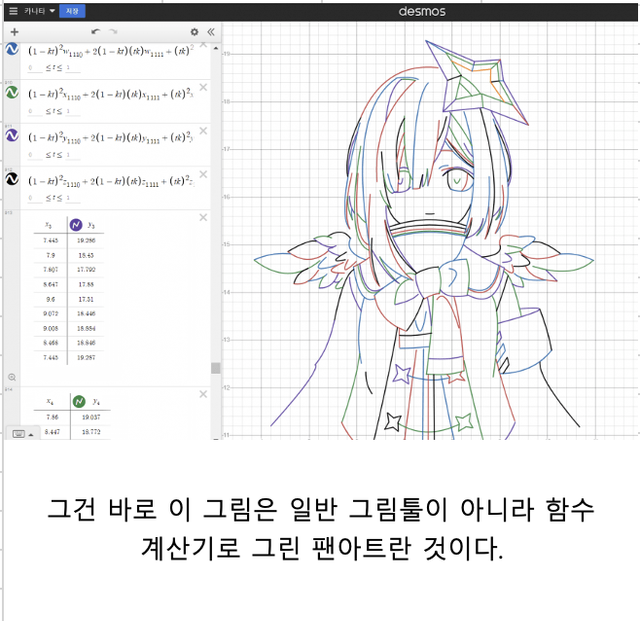The height and width of the screenshot is (621, 640).
Task: Click the w1110 Bezier expression formula
Action: pyautogui.click(x=111, y=51)
